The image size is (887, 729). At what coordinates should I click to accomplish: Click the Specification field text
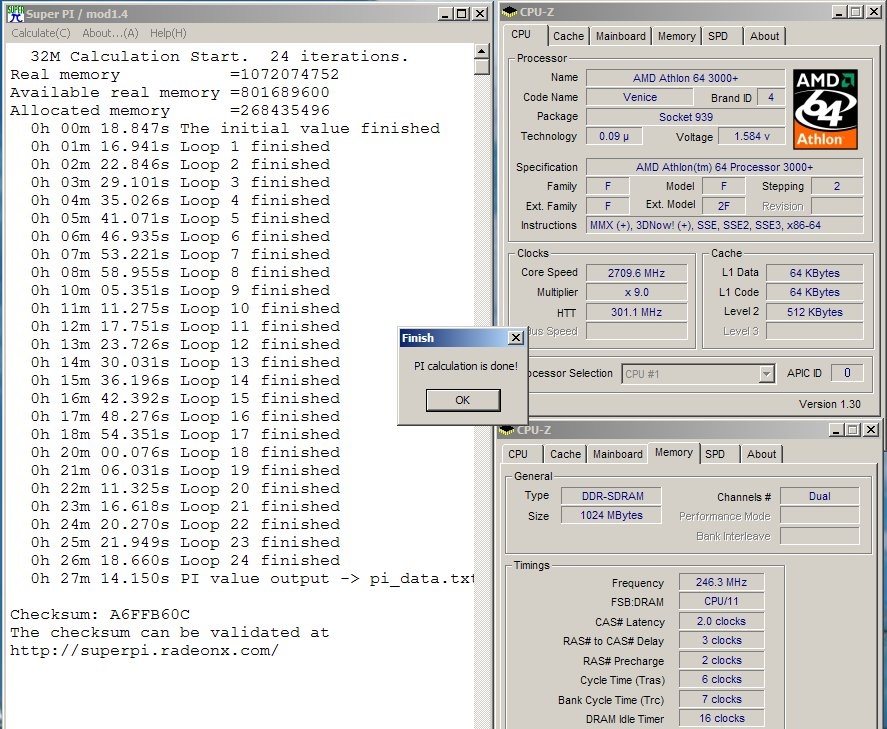coord(725,167)
